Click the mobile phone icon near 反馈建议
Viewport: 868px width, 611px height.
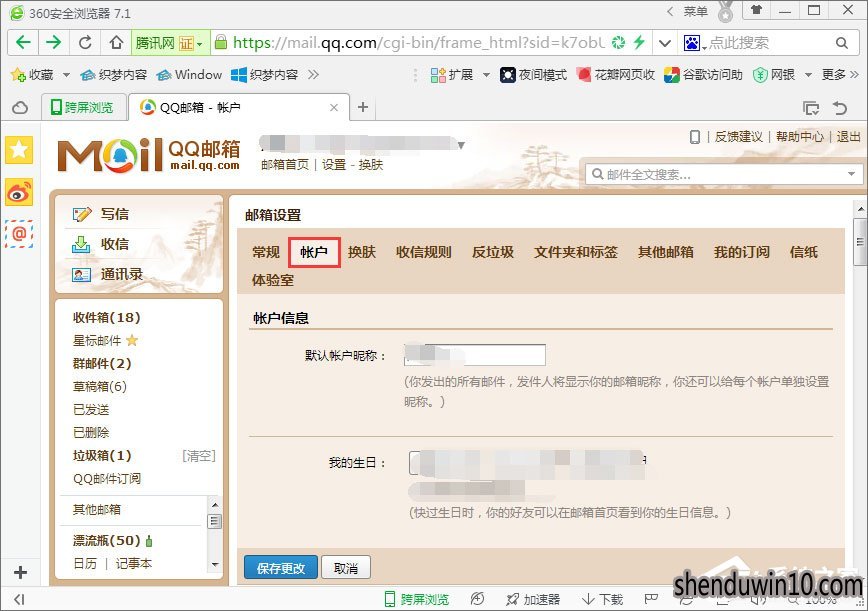tap(695, 137)
